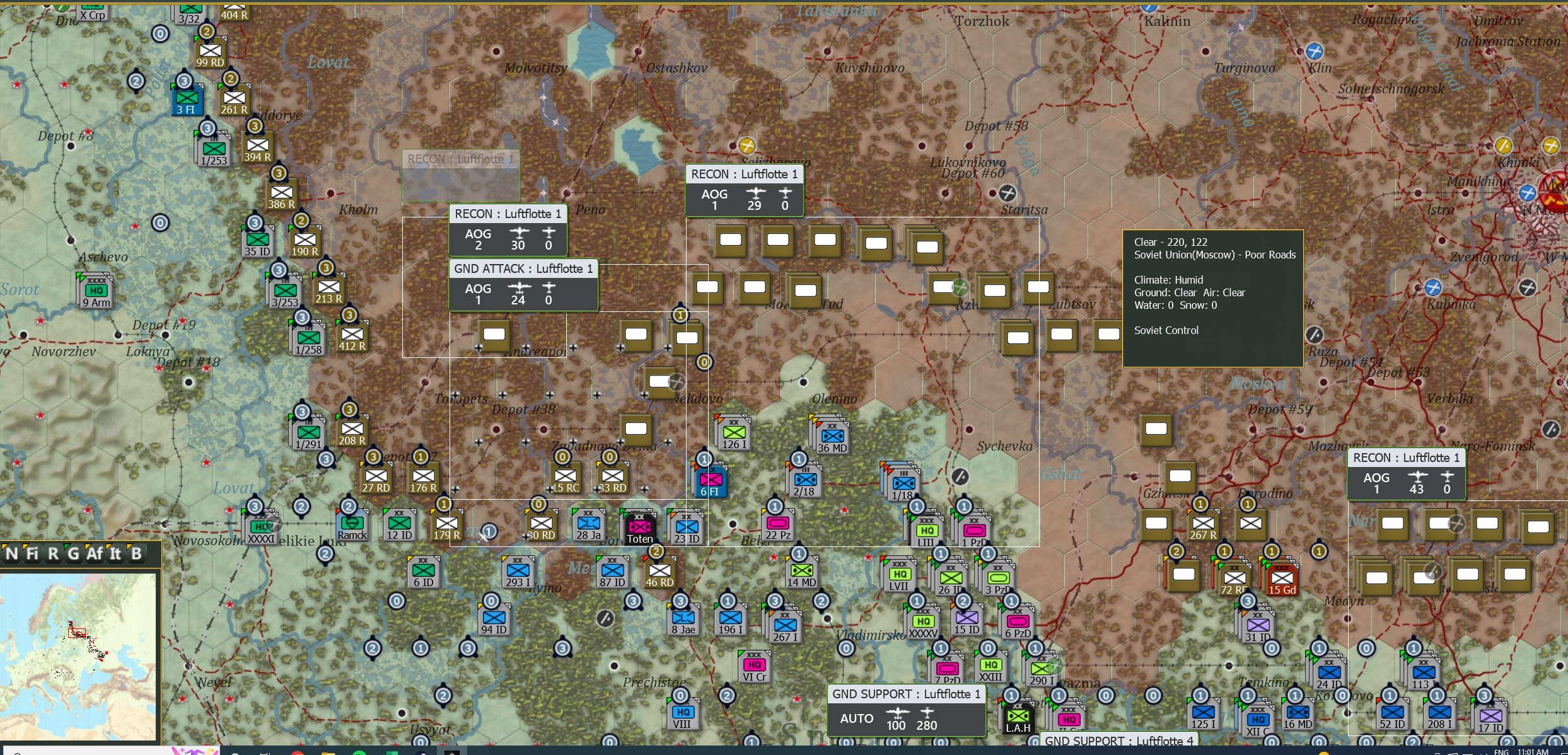Screen dimensions: 1568x755
Task: Click the faded RECON Luftflotte 1 label
Action: pos(461,159)
